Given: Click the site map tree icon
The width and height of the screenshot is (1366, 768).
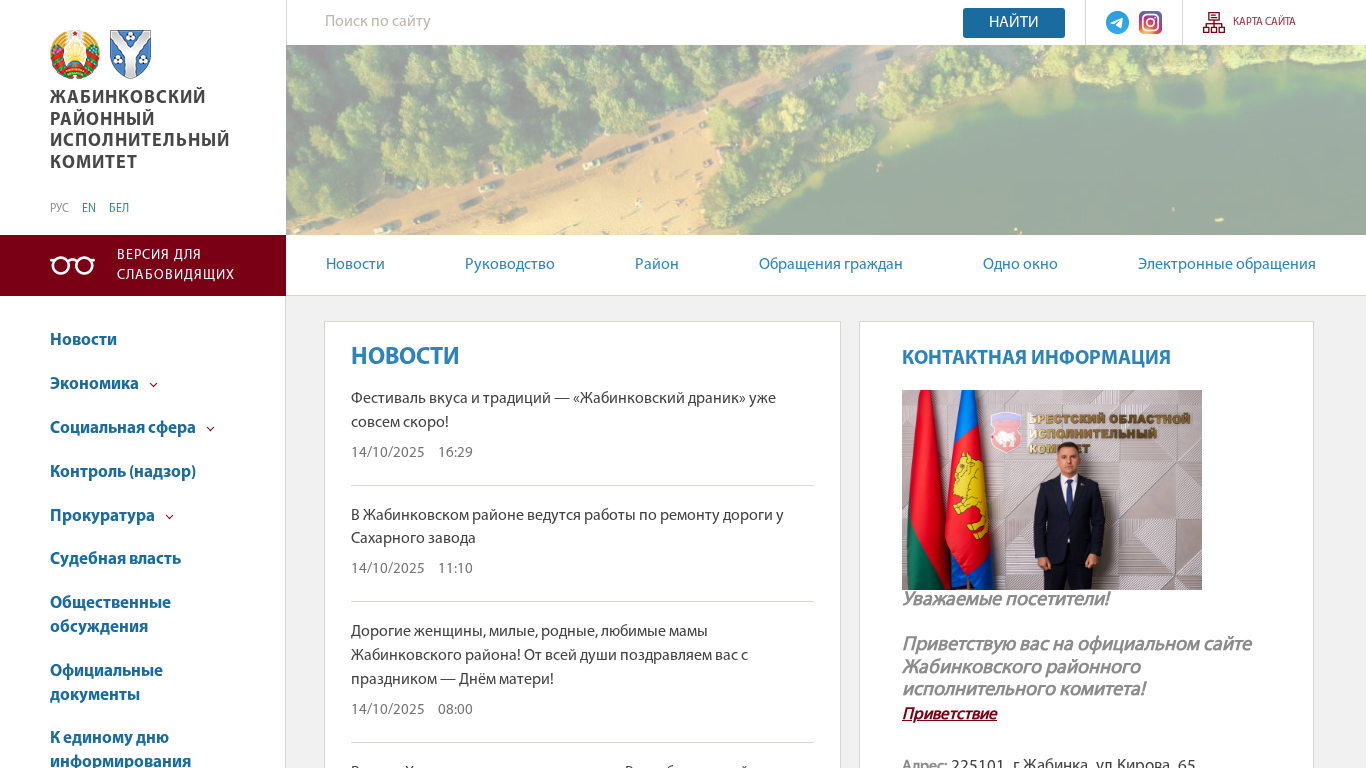Looking at the screenshot, I should 1213,22.
